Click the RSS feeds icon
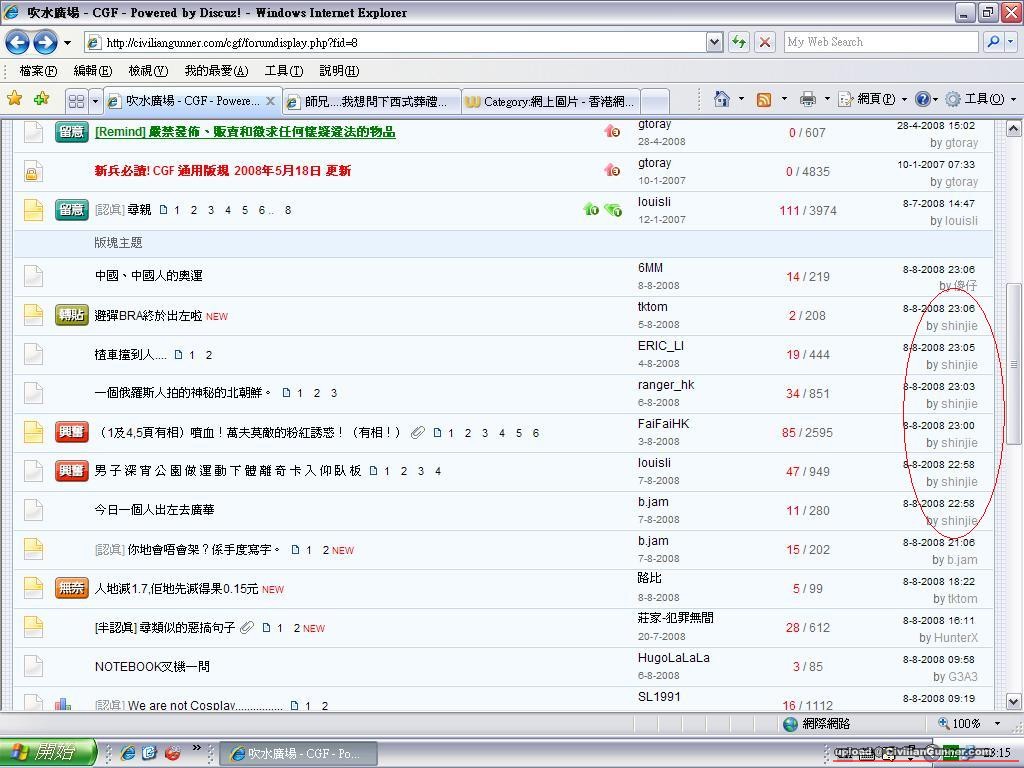Screen dimensions: 1024x768 (x=764, y=99)
